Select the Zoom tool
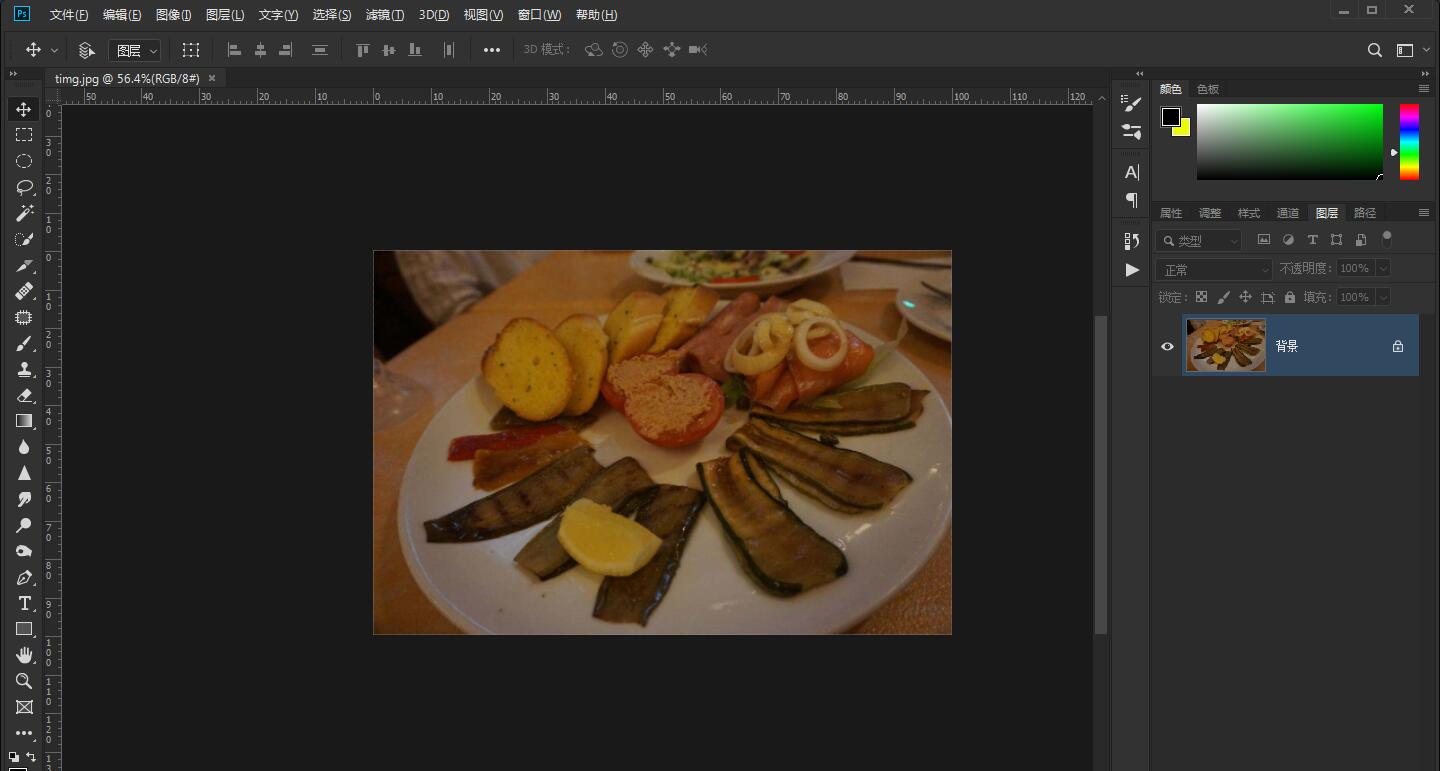 (24, 681)
